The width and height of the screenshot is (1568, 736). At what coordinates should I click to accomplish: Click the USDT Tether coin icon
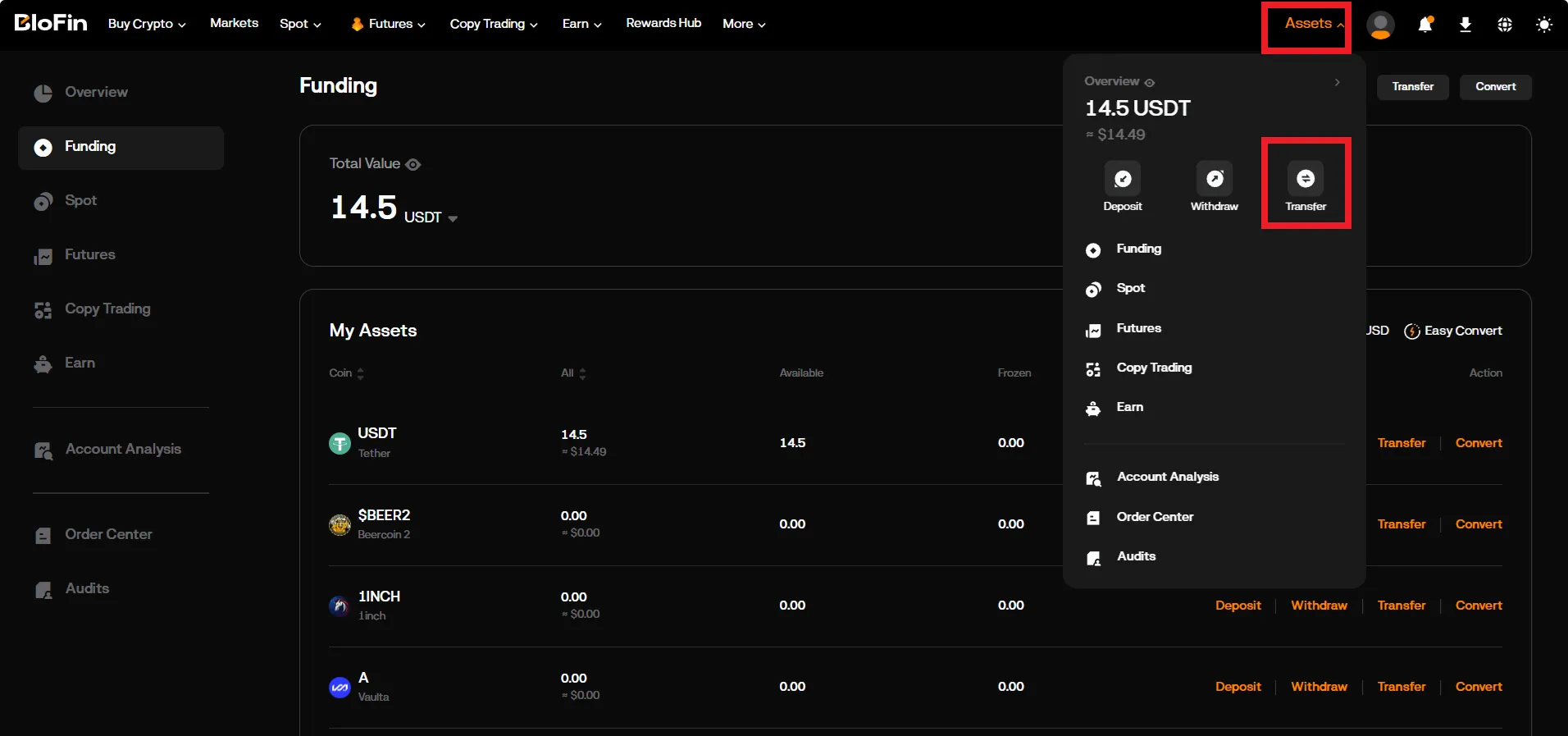click(x=340, y=443)
